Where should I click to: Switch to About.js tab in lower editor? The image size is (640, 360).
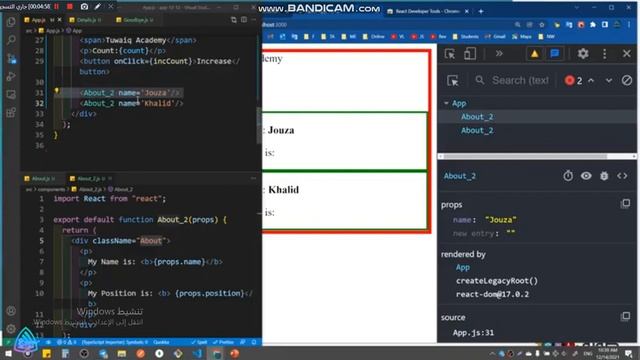pos(40,178)
